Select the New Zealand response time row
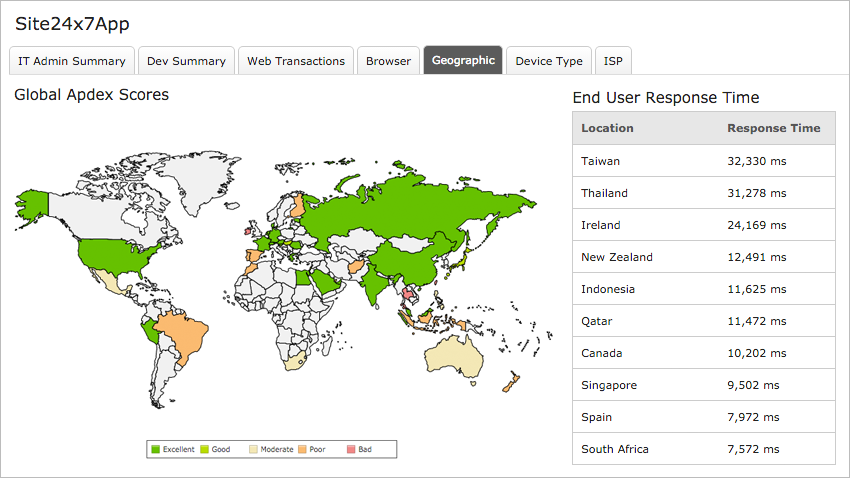The height and width of the screenshot is (478, 850). [x=704, y=257]
